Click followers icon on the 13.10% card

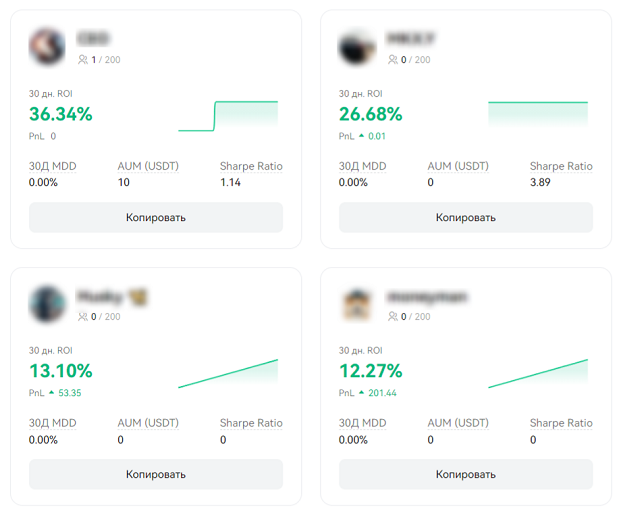(83, 317)
